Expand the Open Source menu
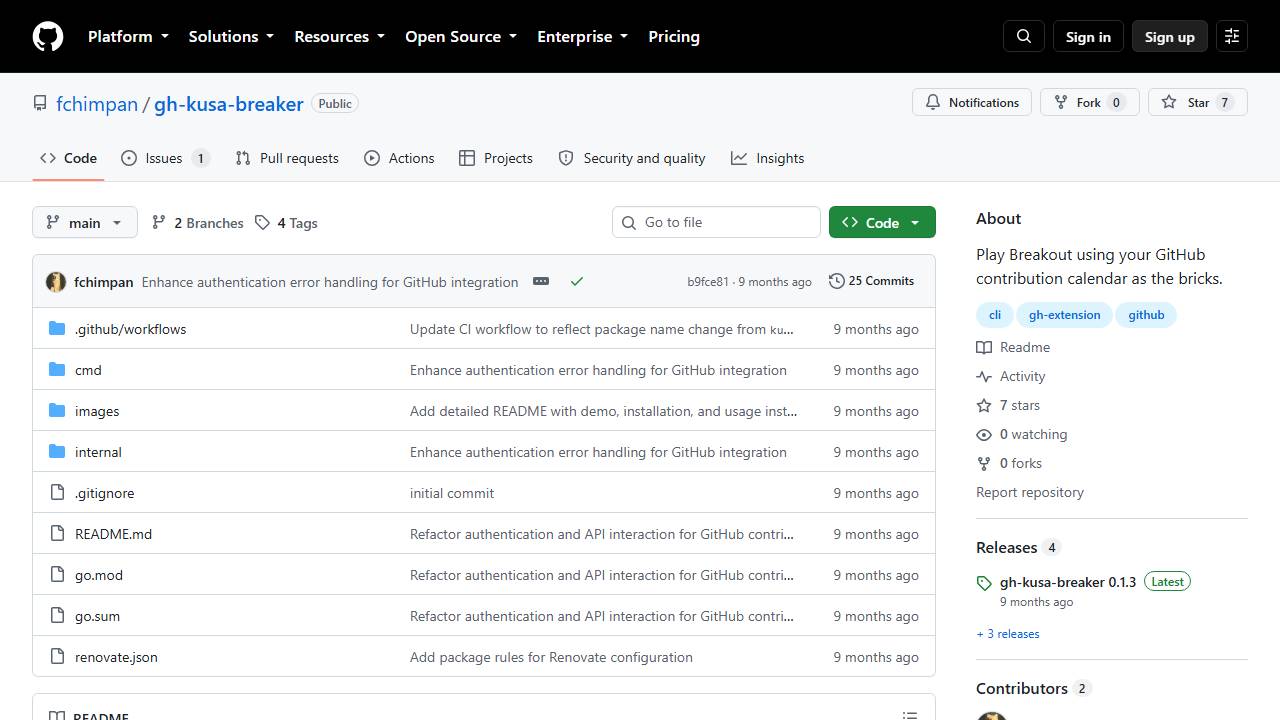The height and width of the screenshot is (720, 1280). click(461, 37)
